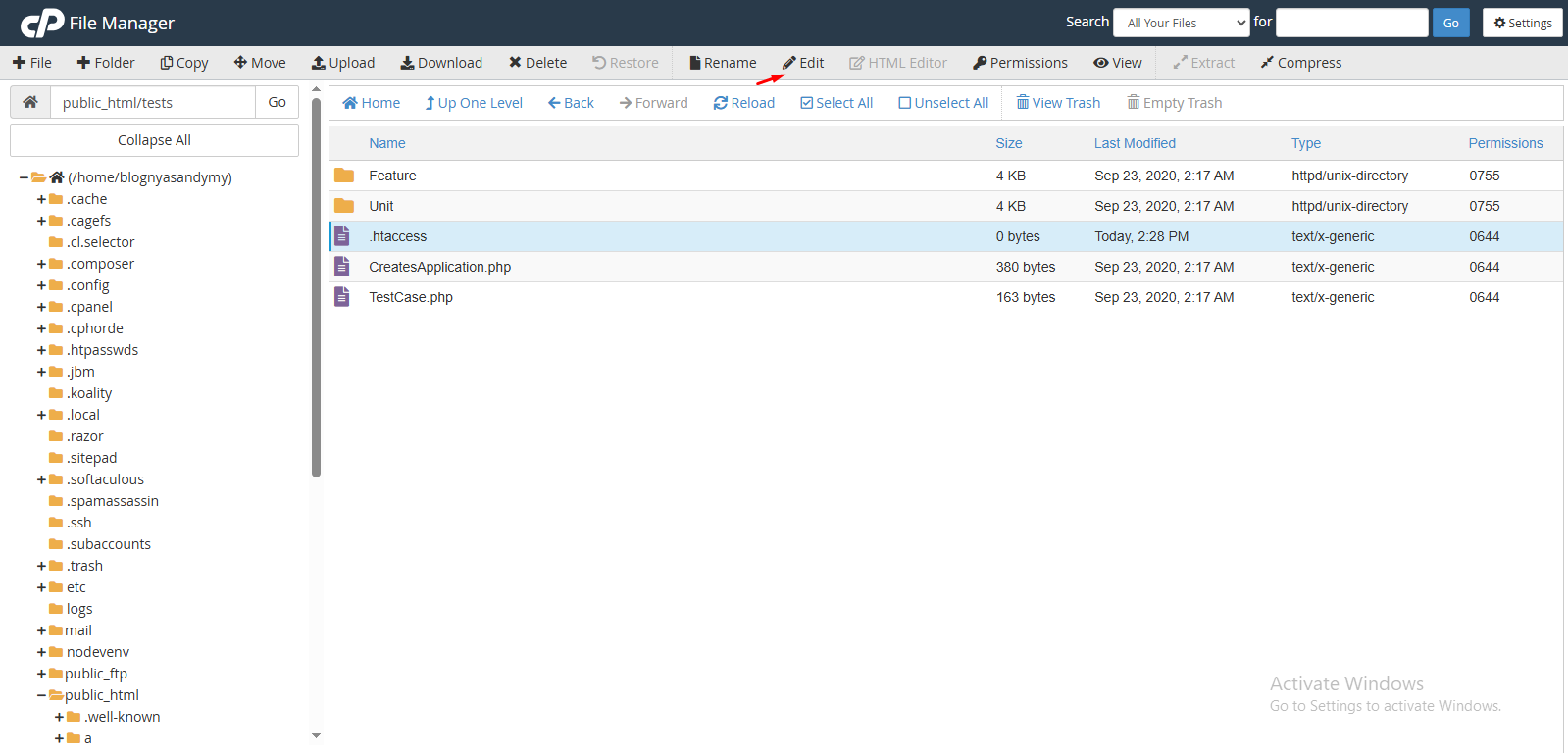Expand the .cache folder tree node
This screenshot has height=753, width=1568.
tap(41, 199)
